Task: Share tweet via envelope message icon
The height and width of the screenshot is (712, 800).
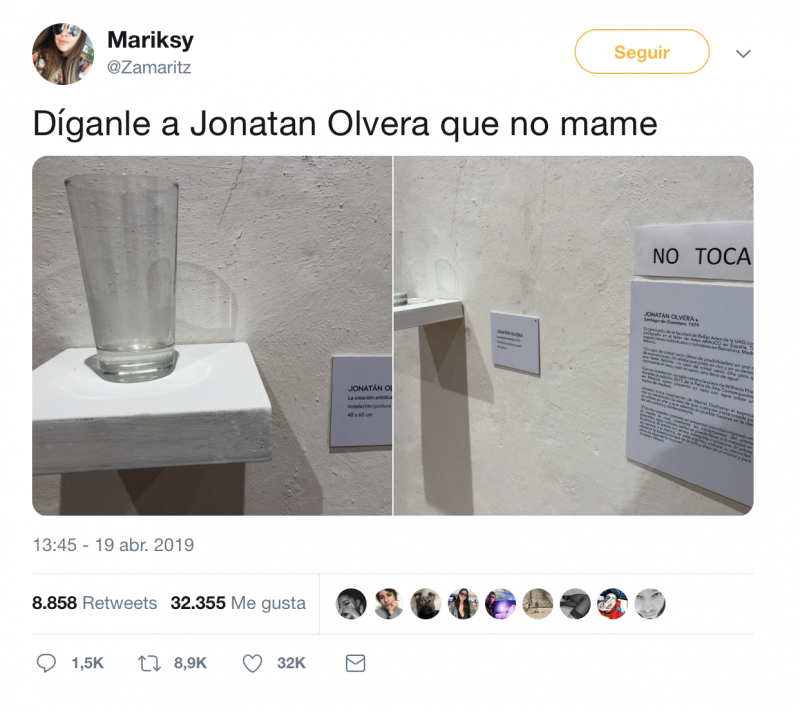Action: (355, 663)
